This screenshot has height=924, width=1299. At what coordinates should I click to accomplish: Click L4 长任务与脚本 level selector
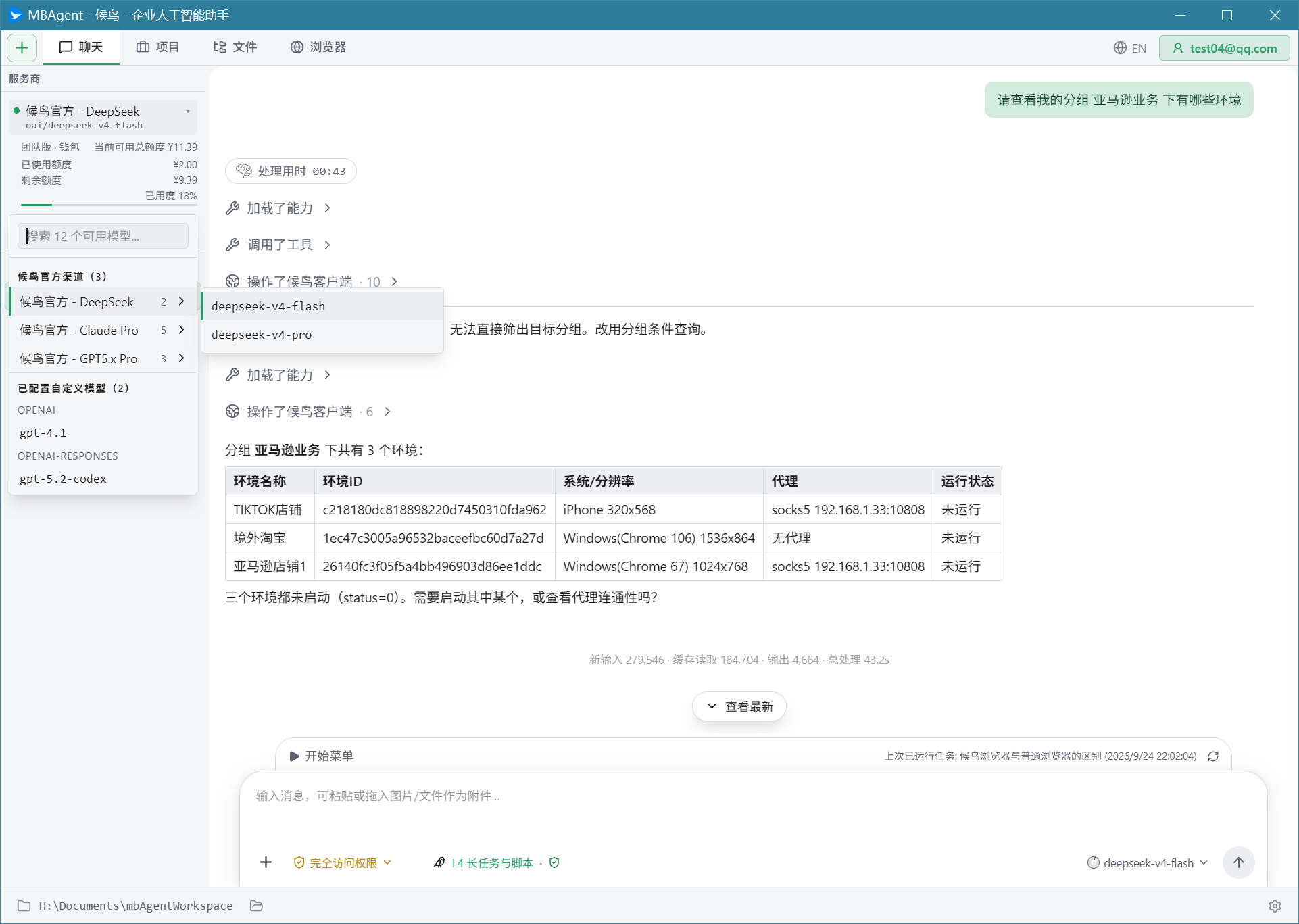coord(484,863)
